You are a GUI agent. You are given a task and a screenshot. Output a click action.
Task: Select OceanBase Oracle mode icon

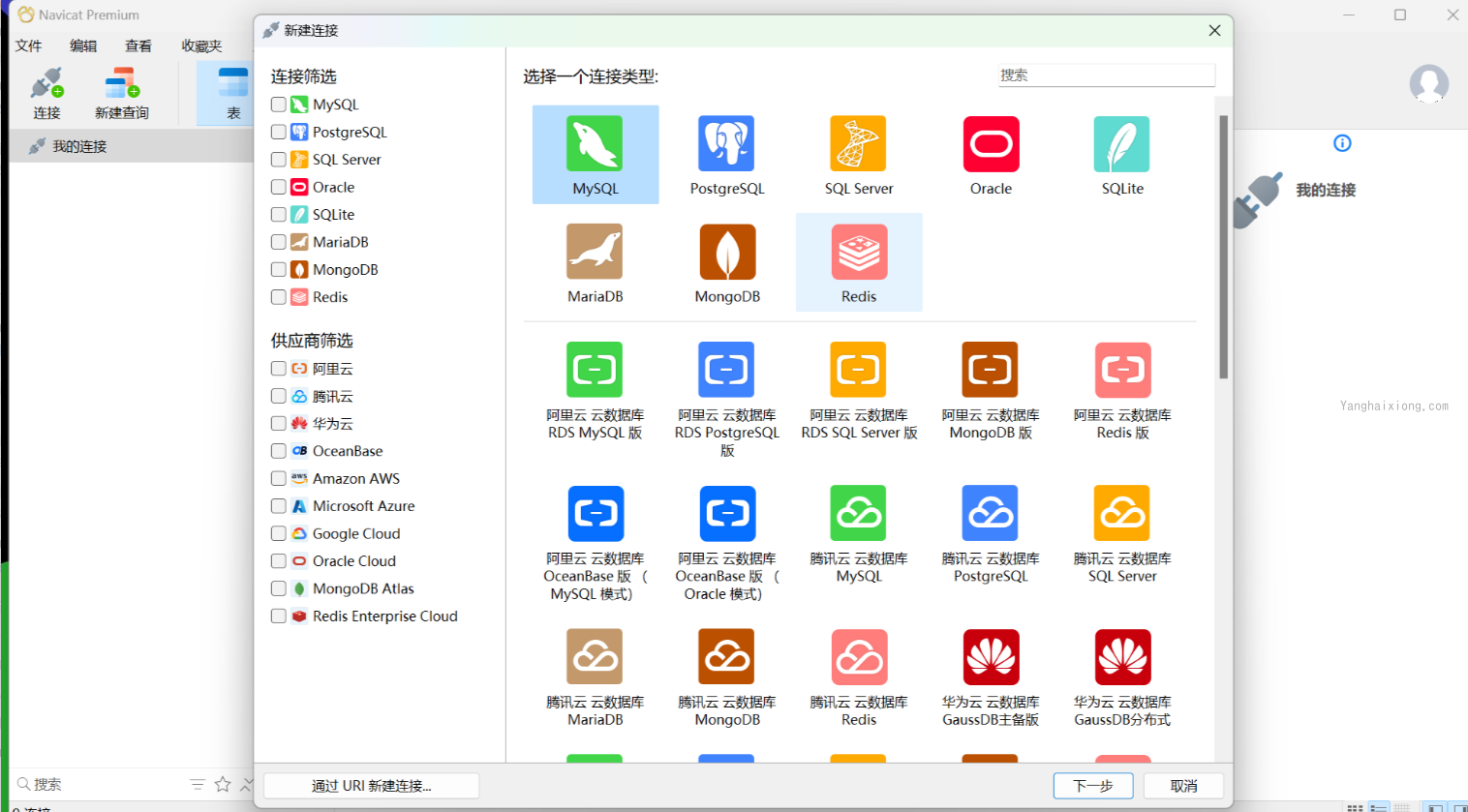[726, 513]
